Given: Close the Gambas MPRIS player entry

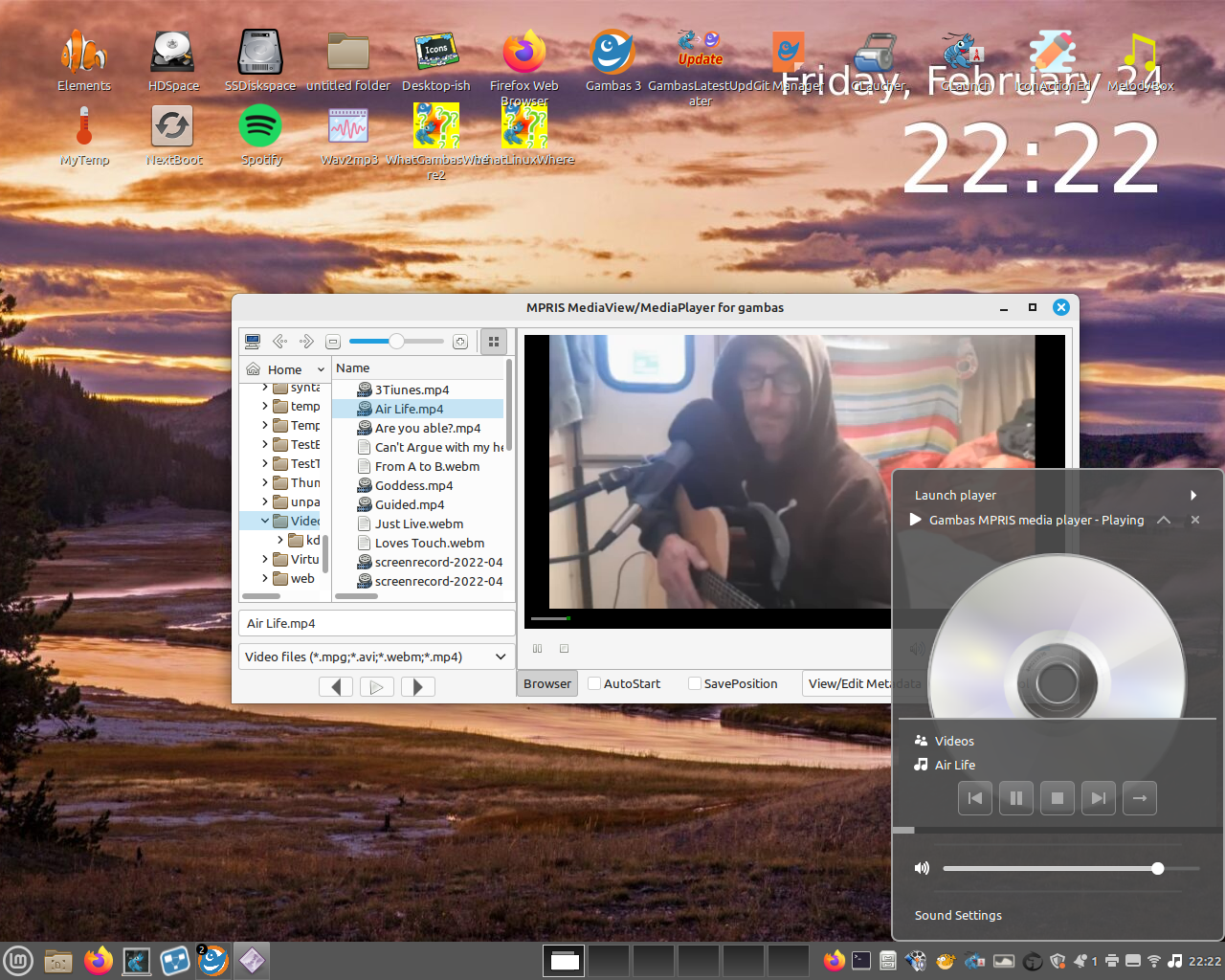Looking at the screenshot, I should click(1195, 520).
